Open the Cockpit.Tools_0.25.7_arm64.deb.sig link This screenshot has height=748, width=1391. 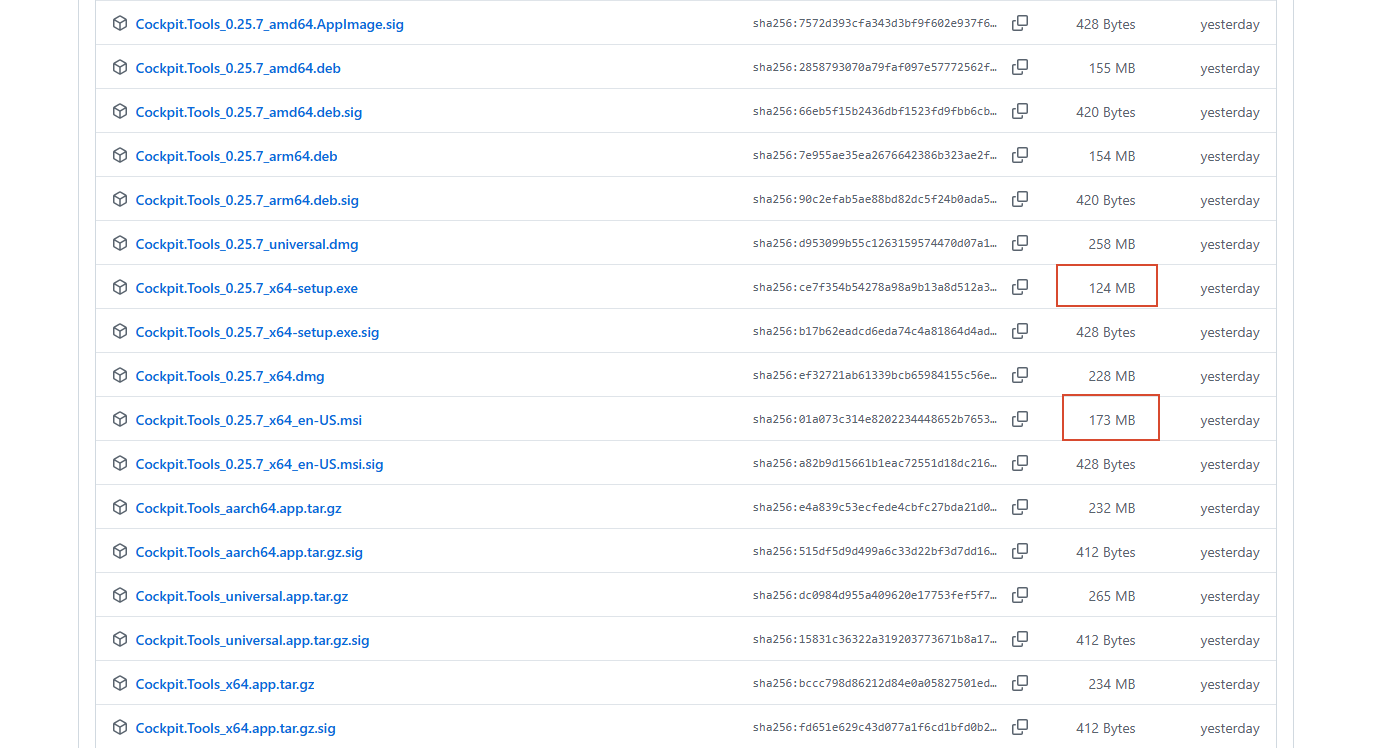pyautogui.click(x=247, y=200)
